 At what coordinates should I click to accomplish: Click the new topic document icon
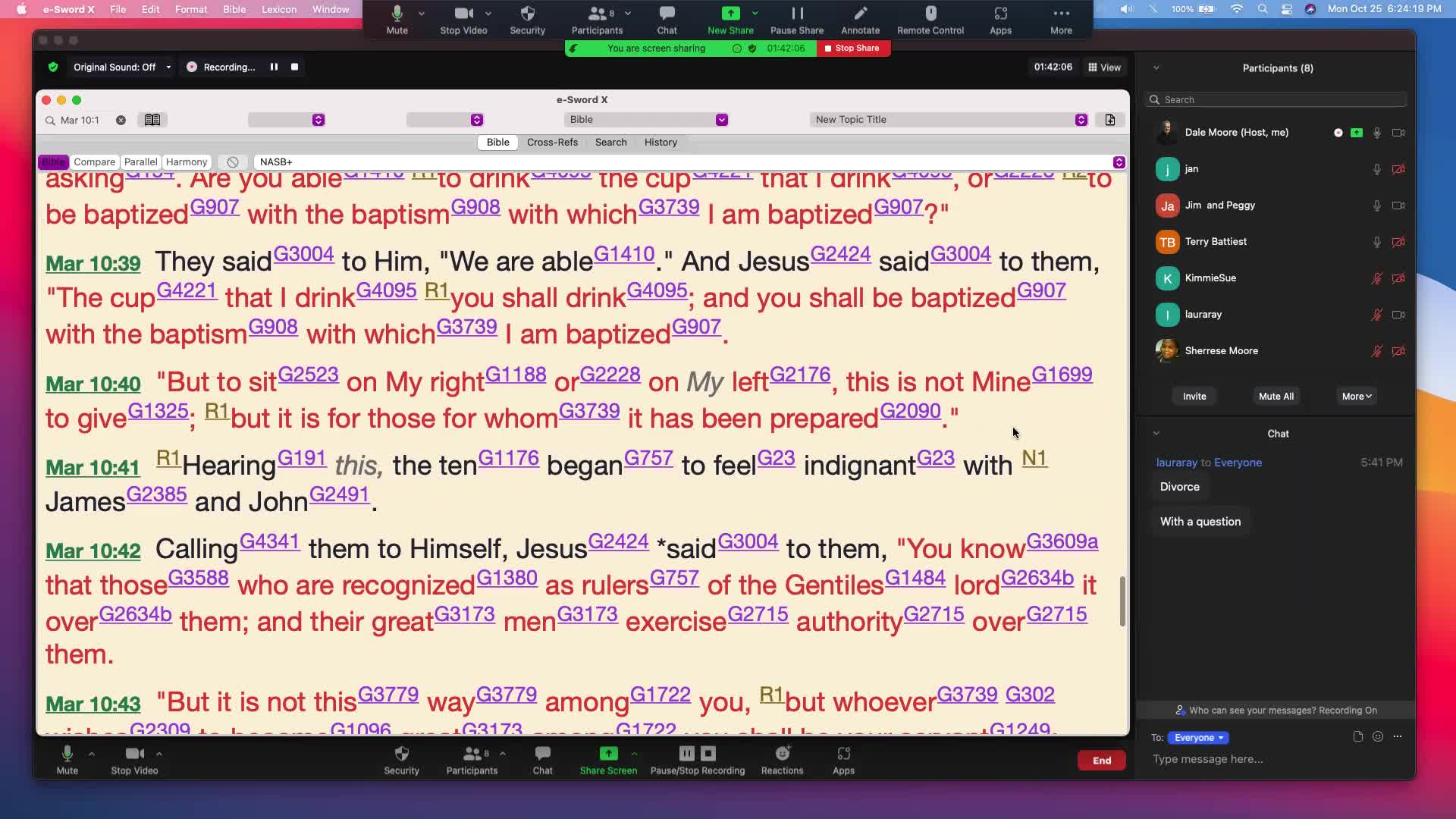point(1109,120)
